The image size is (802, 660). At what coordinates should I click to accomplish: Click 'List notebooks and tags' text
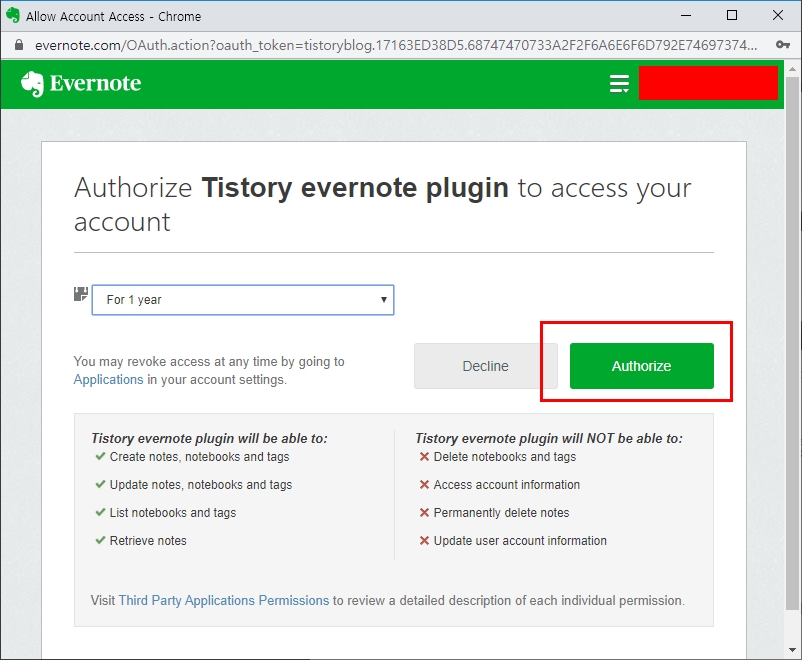(173, 513)
